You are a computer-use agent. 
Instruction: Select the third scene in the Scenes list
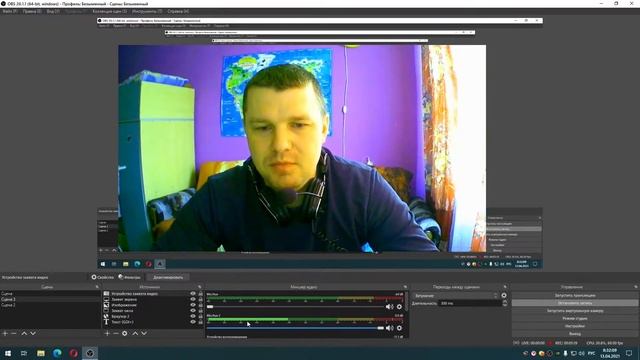pyautogui.click(x=50, y=305)
